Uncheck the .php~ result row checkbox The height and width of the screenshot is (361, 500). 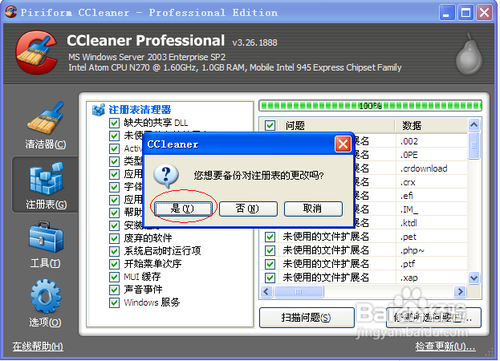(x=270, y=250)
